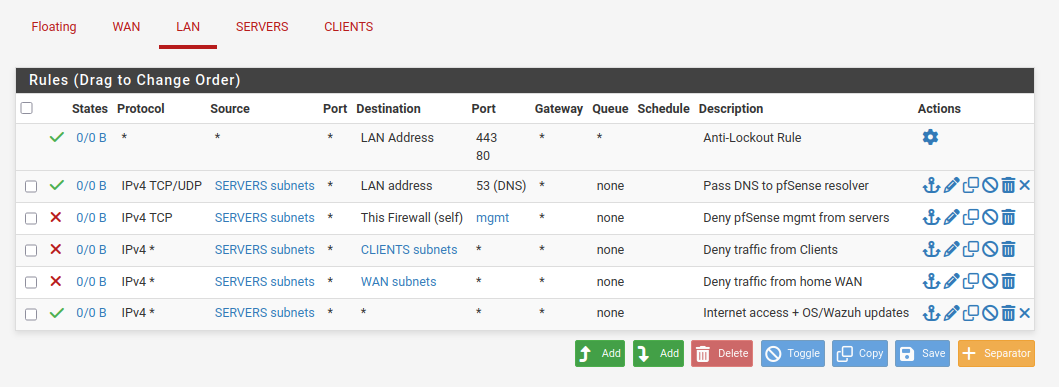Select the LAN tab
This screenshot has width=1059, height=387.
click(x=188, y=27)
